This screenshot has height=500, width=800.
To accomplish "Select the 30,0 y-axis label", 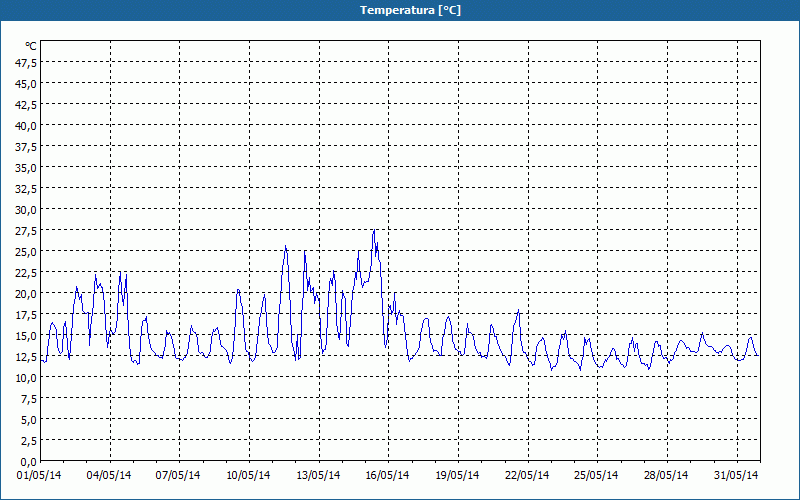I will point(27,210).
